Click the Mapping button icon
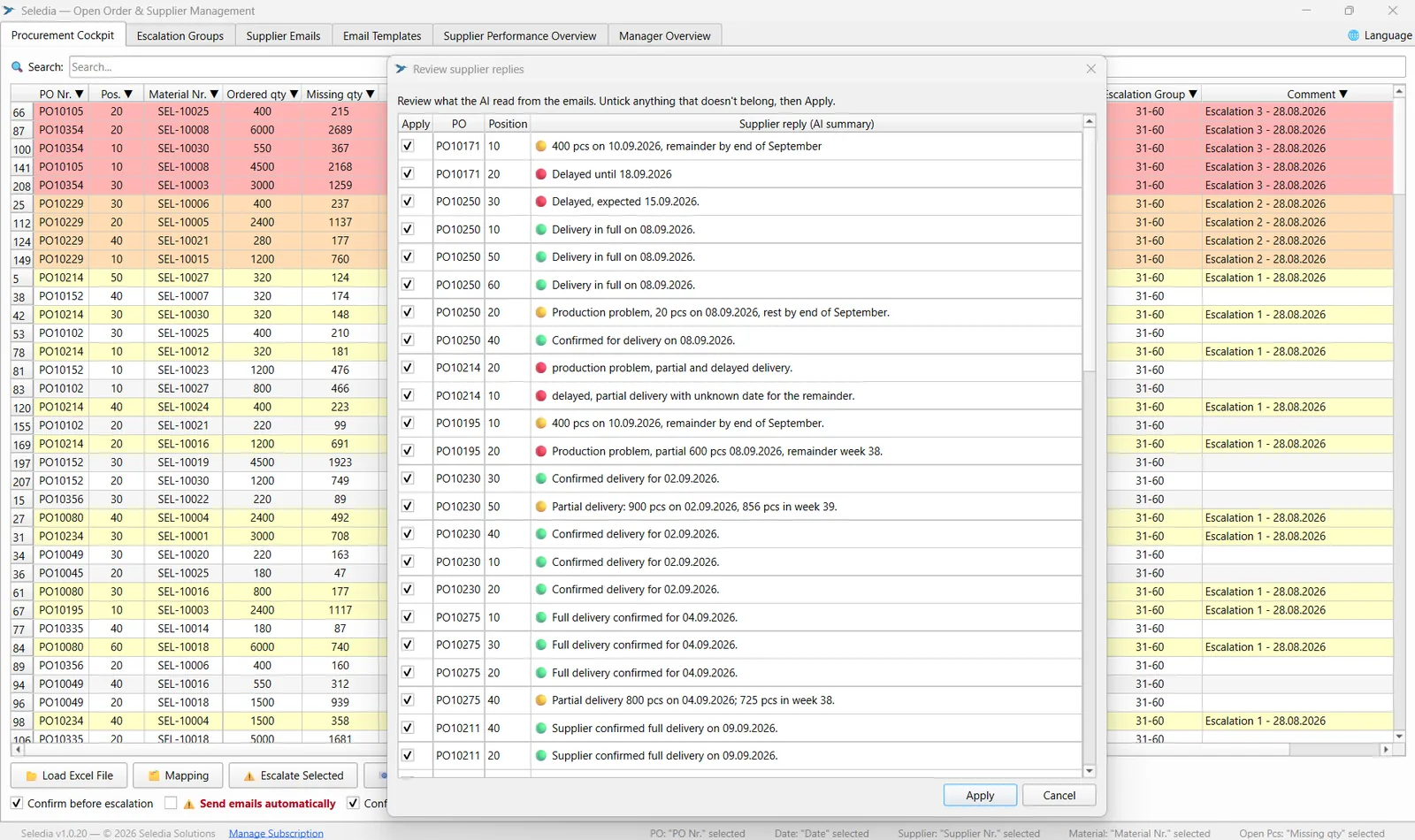 (x=154, y=776)
